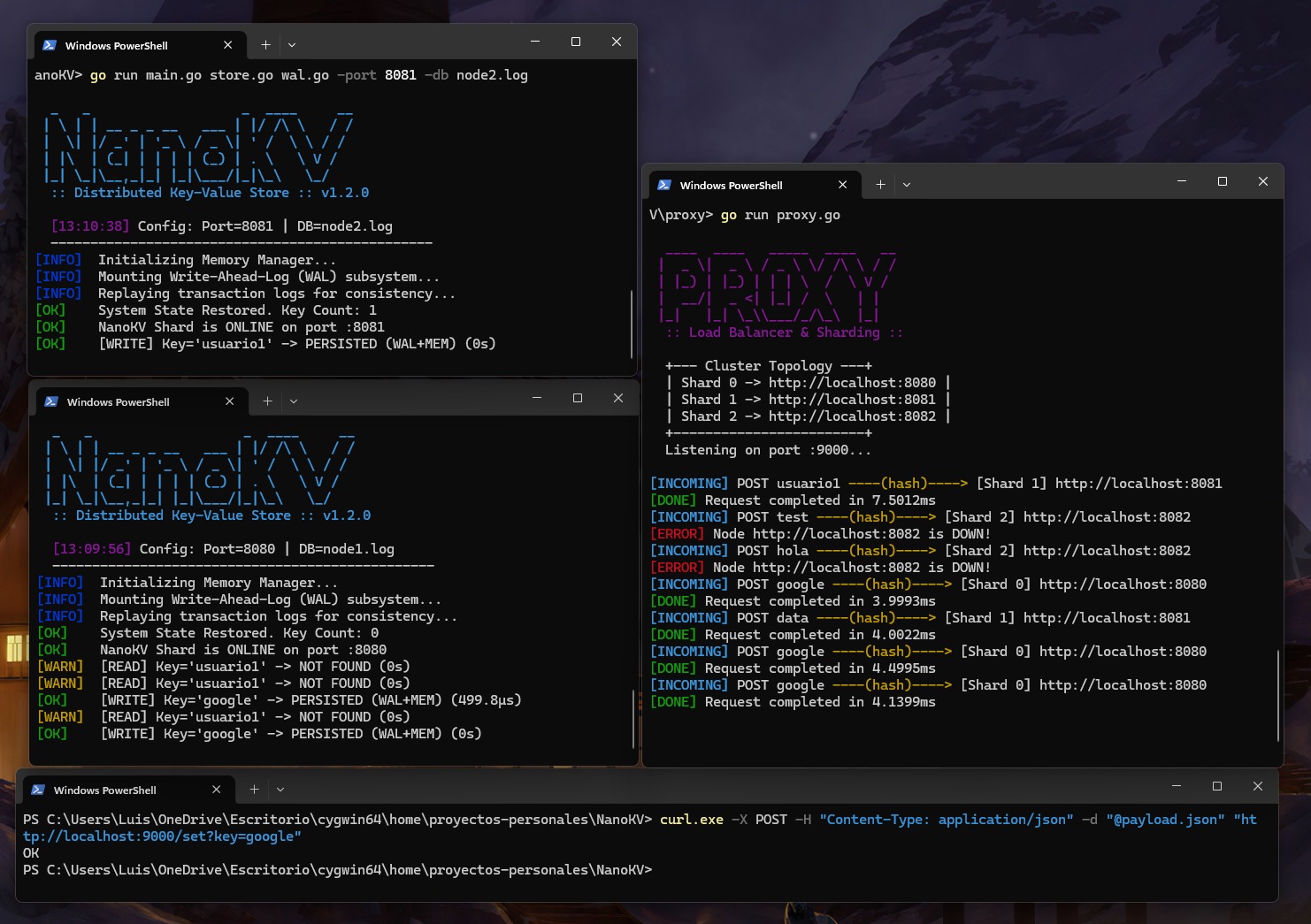This screenshot has width=1311, height=924.
Task: Open tab dropdown in curl PowerShell window
Action: pos(280,790)
